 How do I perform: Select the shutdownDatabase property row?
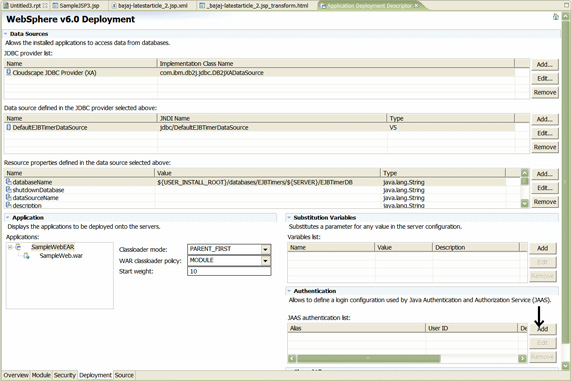(x=255, y=190)
